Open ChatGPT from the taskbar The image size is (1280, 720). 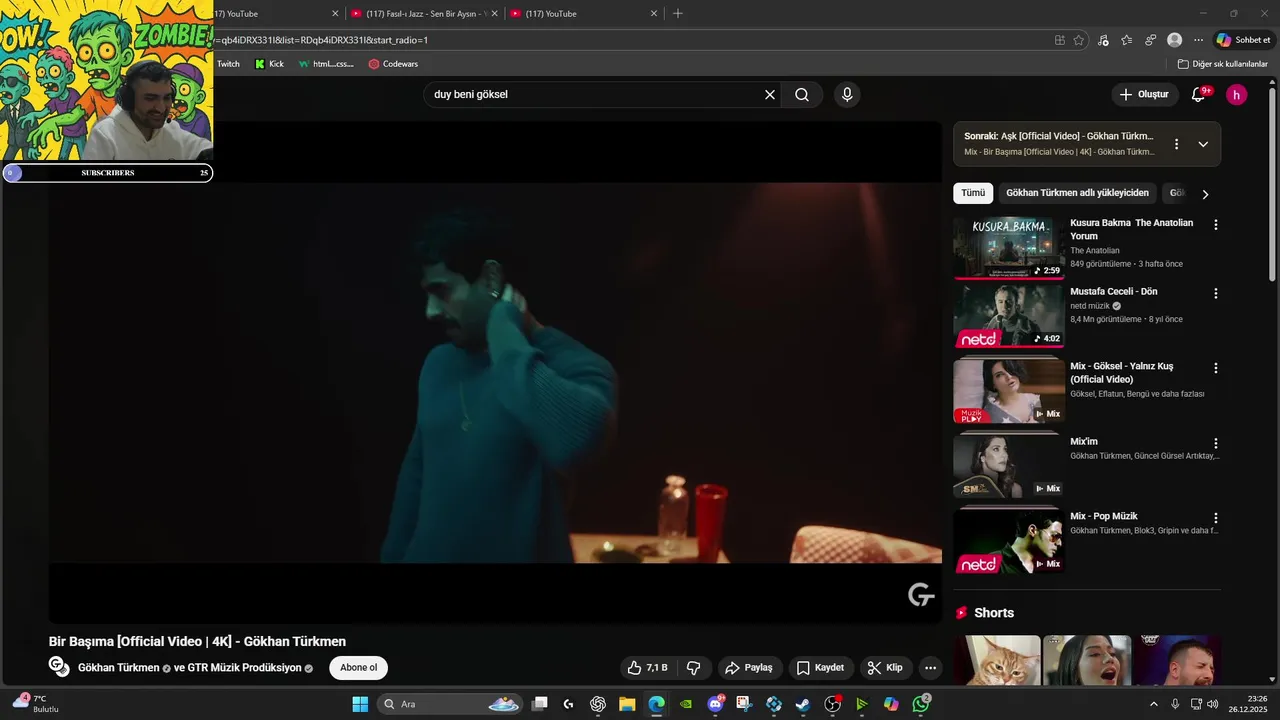pos(598,704)
